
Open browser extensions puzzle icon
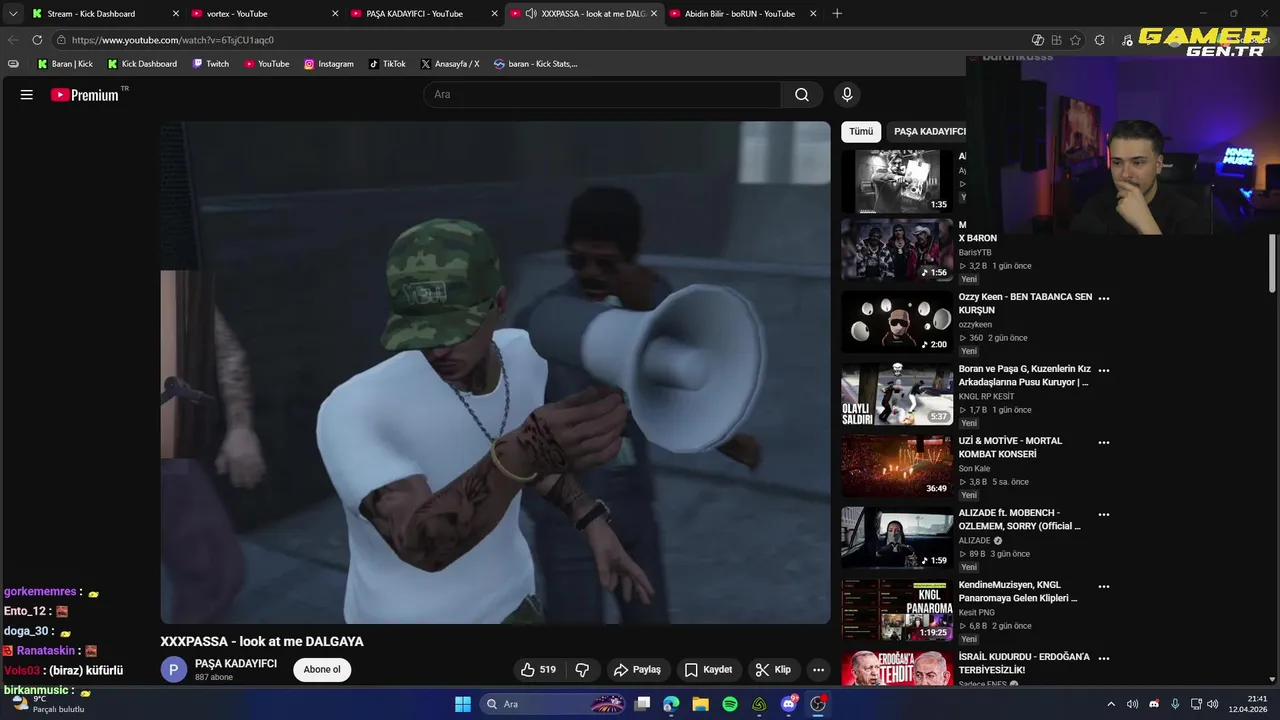coord(1100,40)
